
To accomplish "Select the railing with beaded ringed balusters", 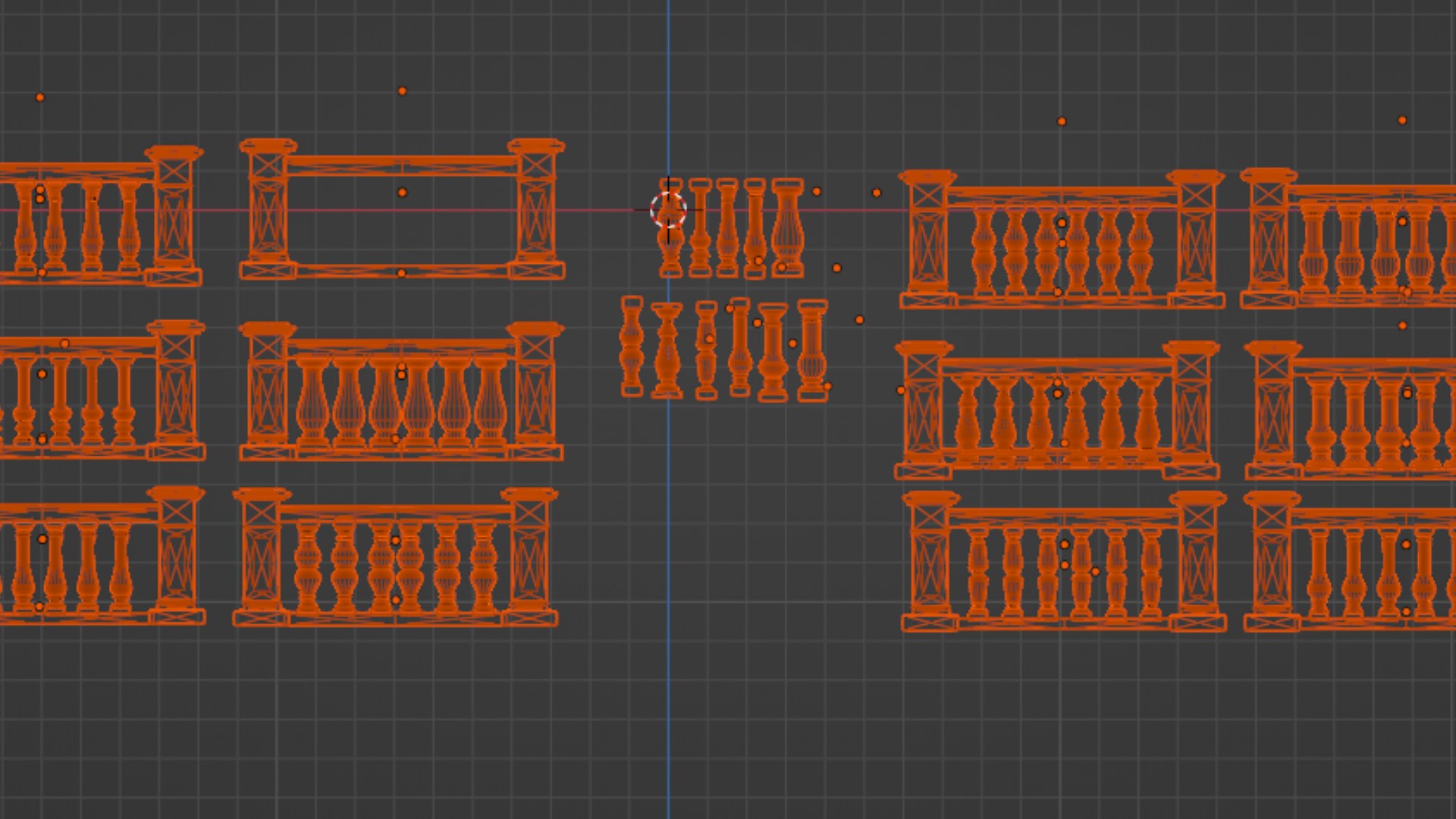I will click(395, 557).
